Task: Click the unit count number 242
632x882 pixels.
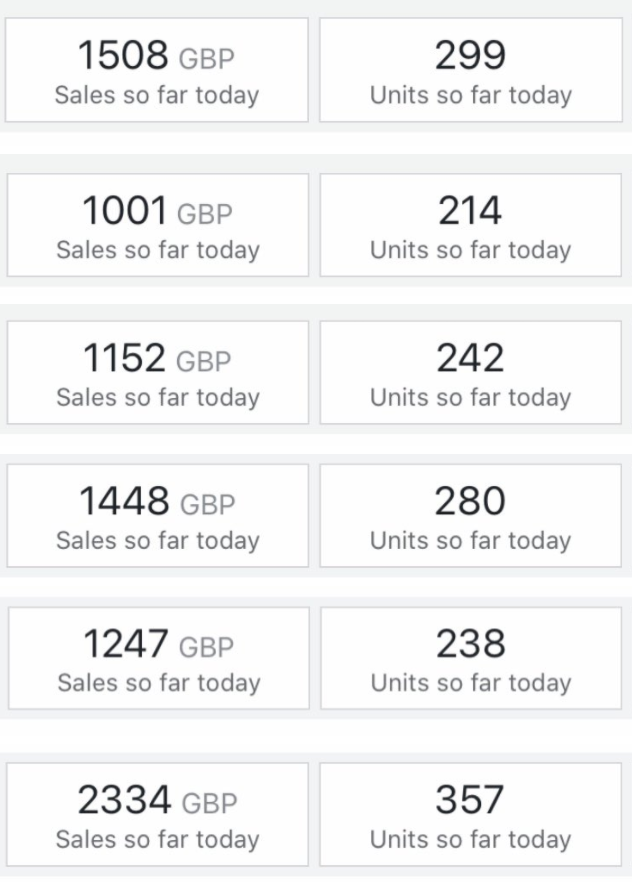Action: pos(470,358)
